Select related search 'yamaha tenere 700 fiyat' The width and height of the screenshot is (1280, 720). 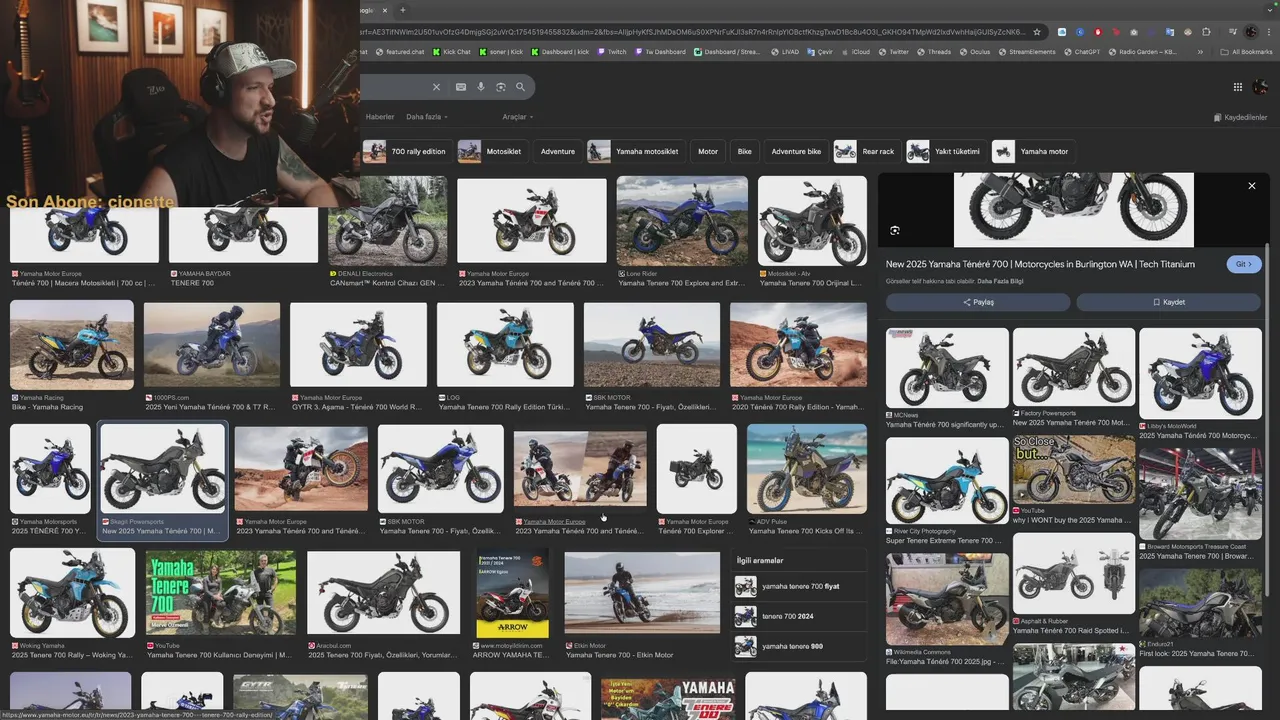tap(800, 587)
